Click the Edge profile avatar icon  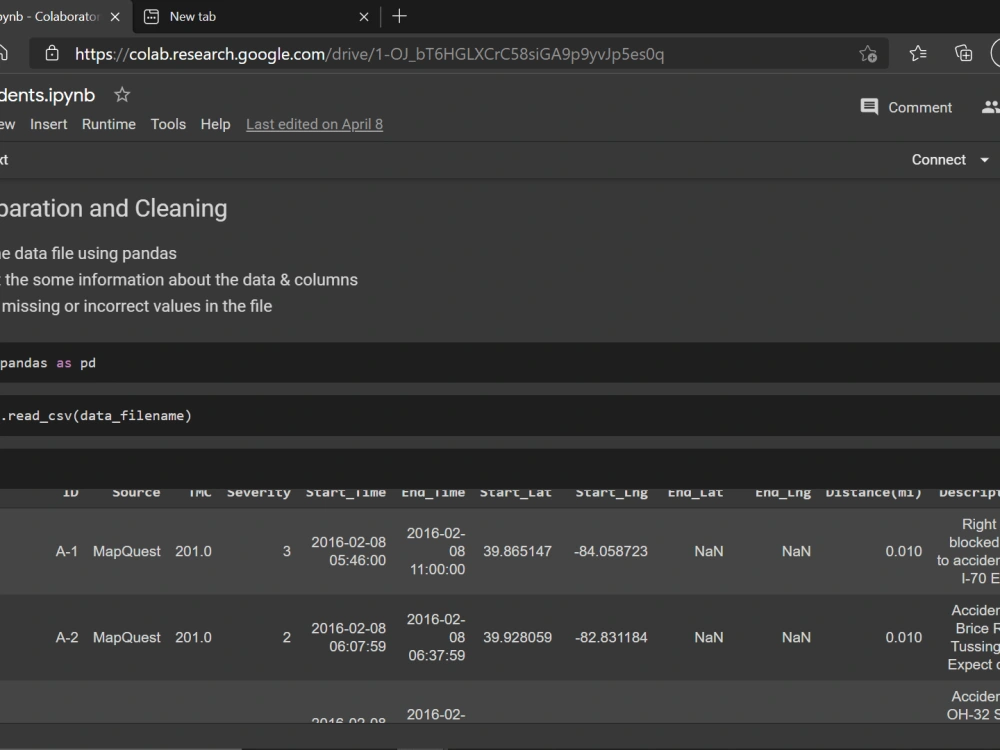coord(997,53)
